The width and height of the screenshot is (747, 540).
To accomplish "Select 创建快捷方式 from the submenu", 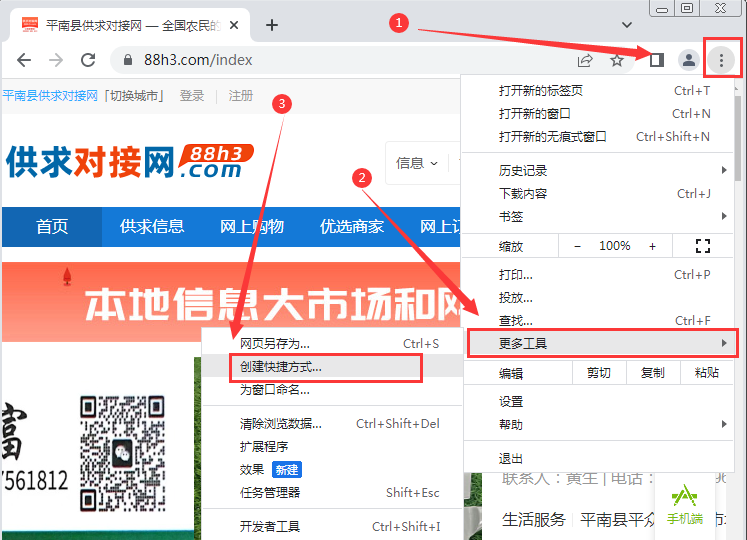I will [x=281, y=367].
